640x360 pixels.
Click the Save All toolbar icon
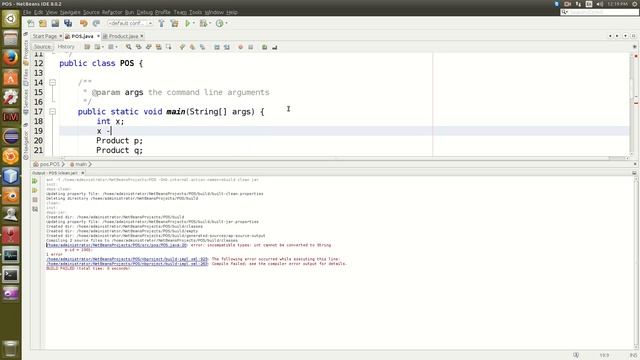68,23
